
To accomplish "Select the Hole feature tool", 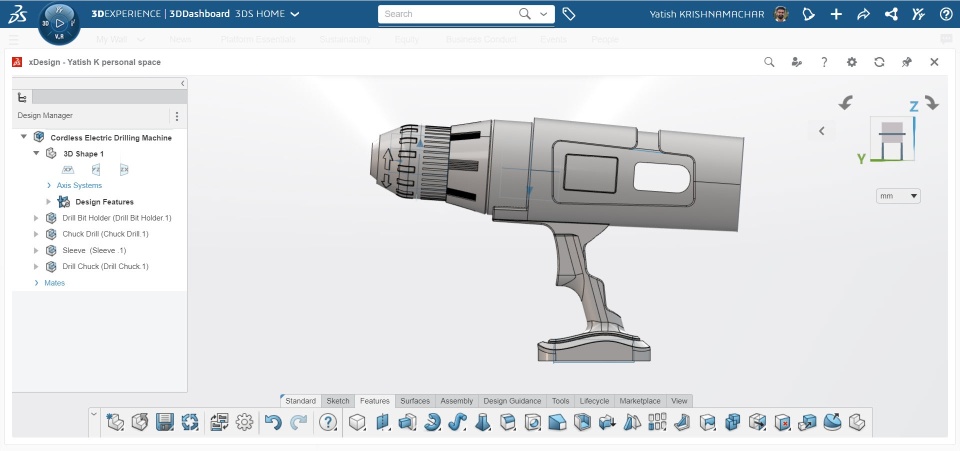I will [533, 422].
